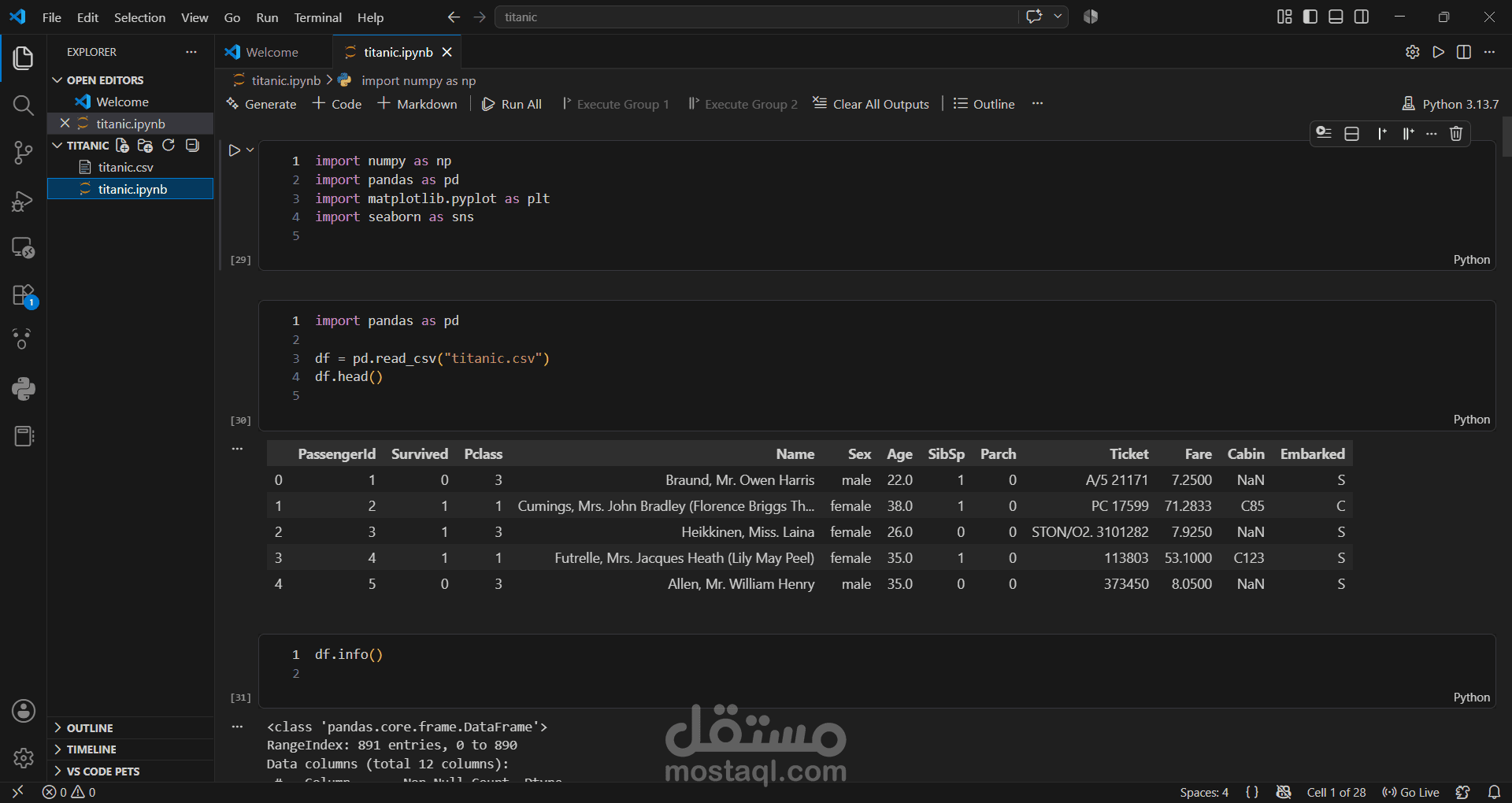
Task: Toggle the Secondary Side Bar
Action: pos(1362,17)
